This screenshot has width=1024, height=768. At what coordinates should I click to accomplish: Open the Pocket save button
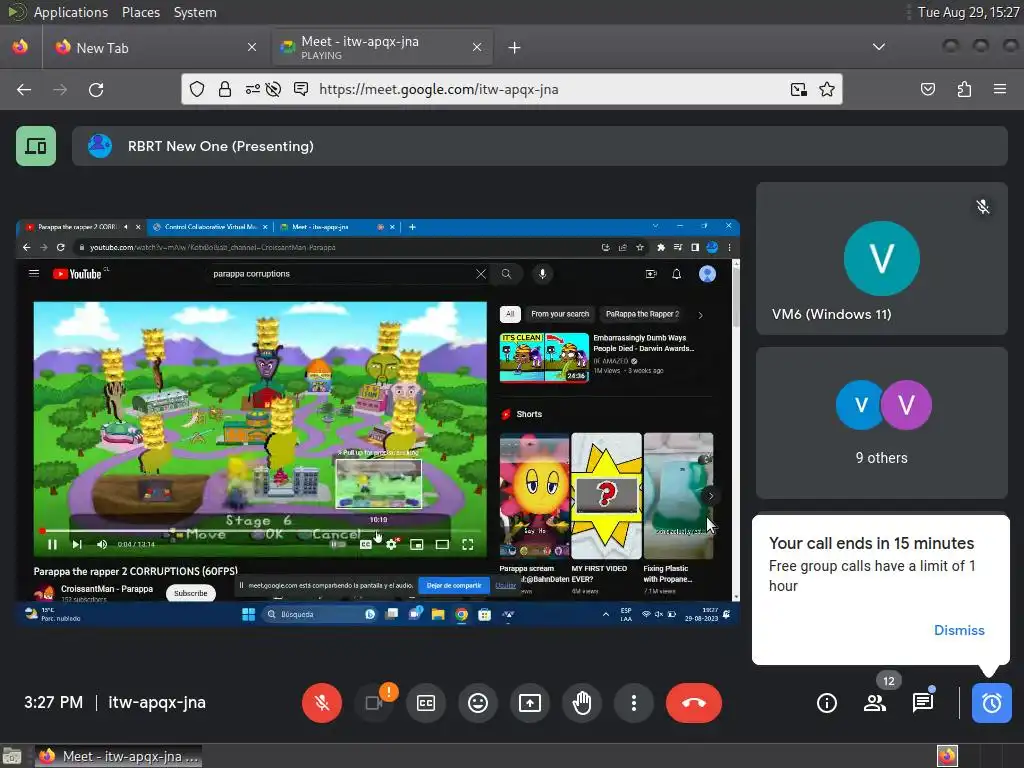[927, 89]
